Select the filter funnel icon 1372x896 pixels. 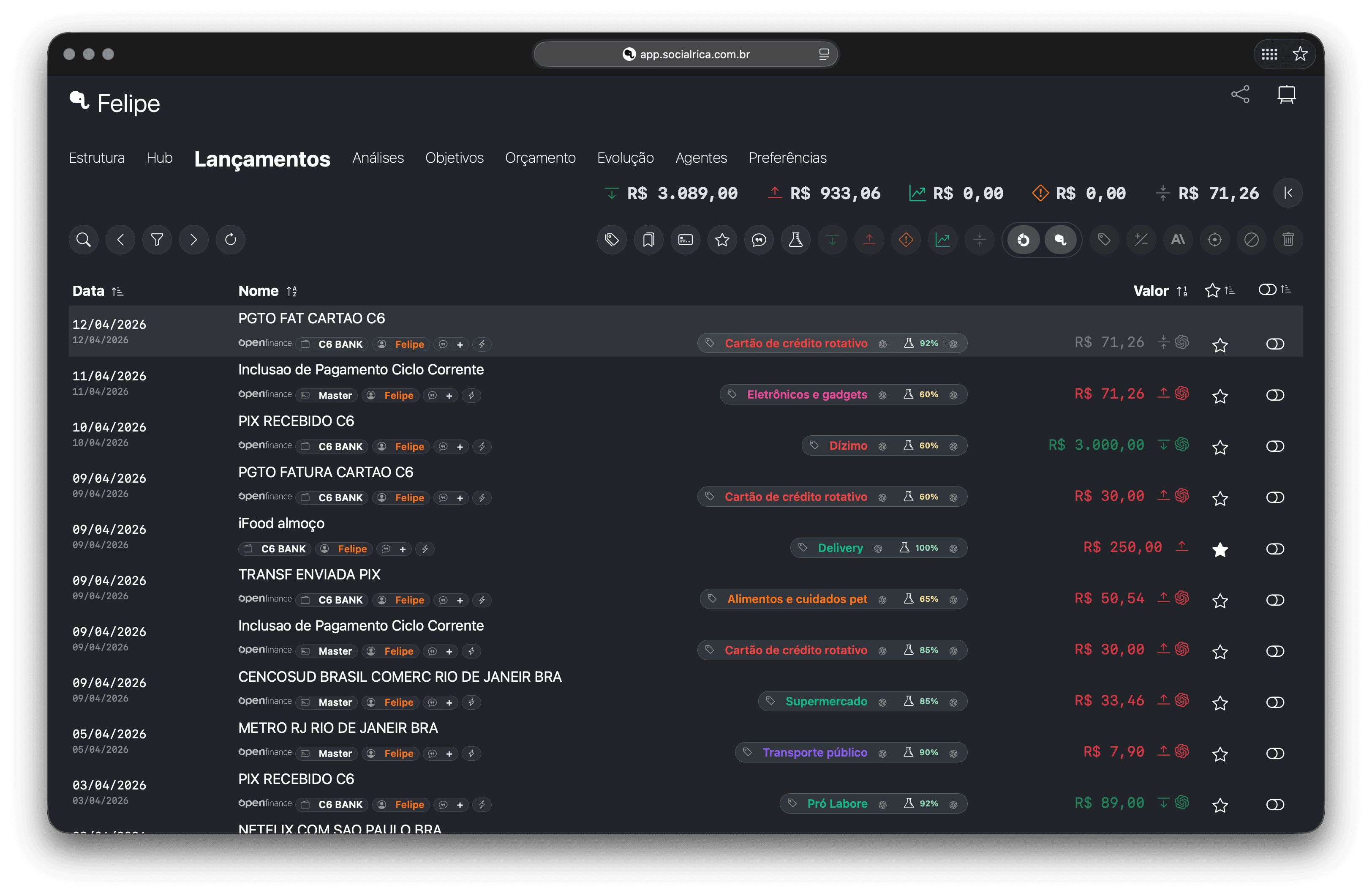157,240
